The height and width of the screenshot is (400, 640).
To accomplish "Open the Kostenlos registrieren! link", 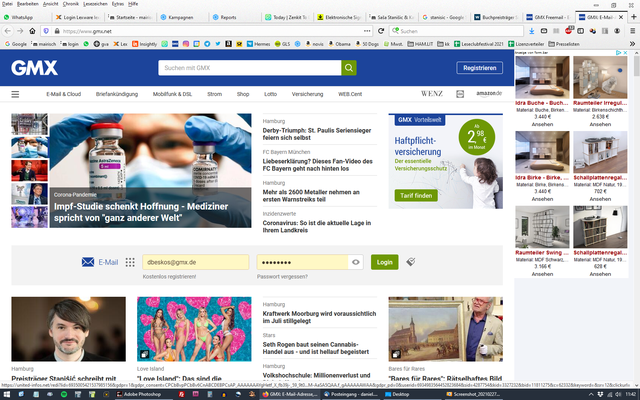I will [x=169, y=276].
